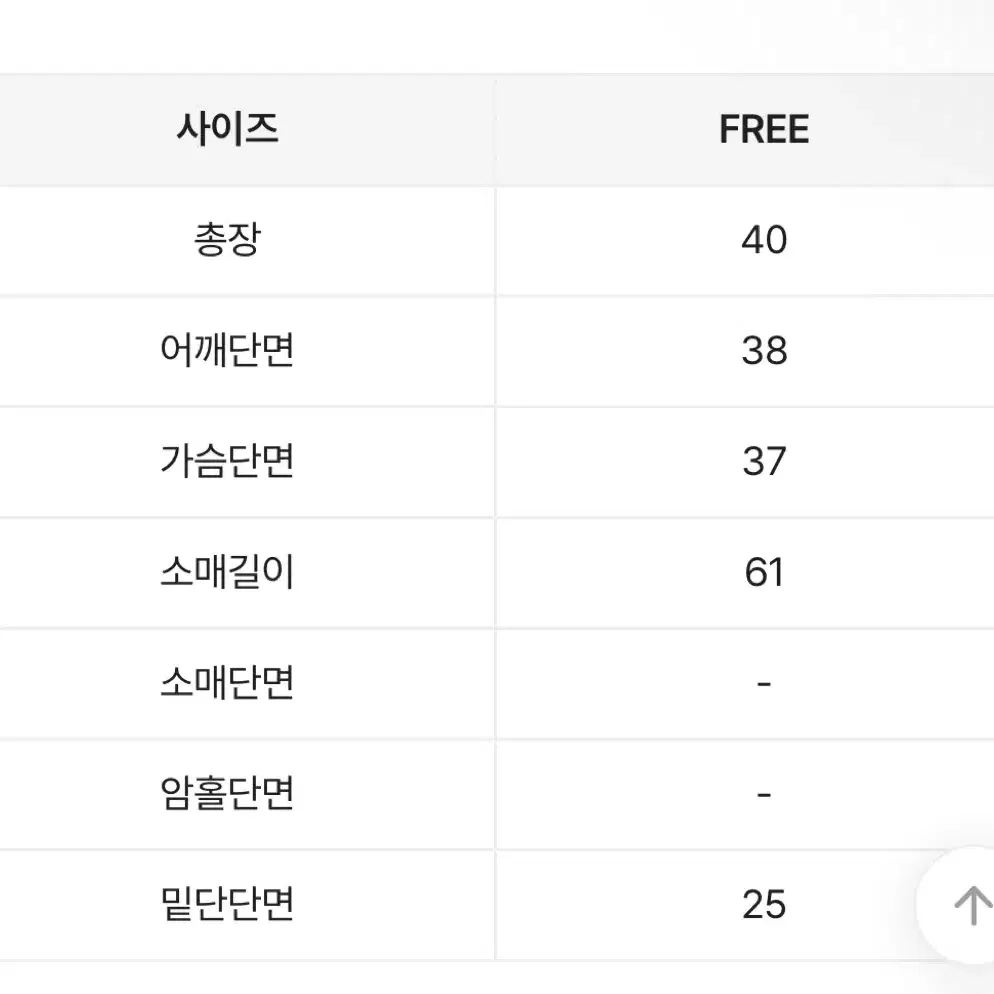The width and height of the screenshot is (994, 994).
Task: Click the 총장 row label
Action: coord(227,240)
